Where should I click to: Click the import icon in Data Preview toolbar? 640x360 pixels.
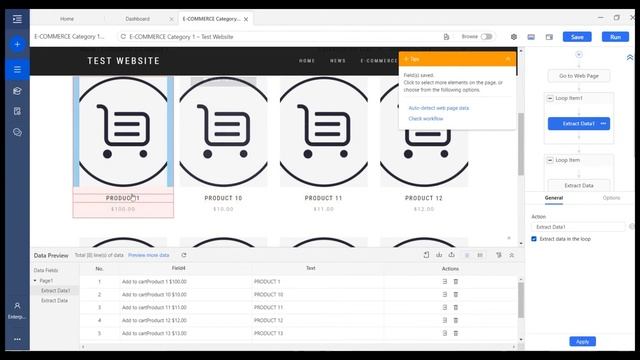[x=439, y=255]
